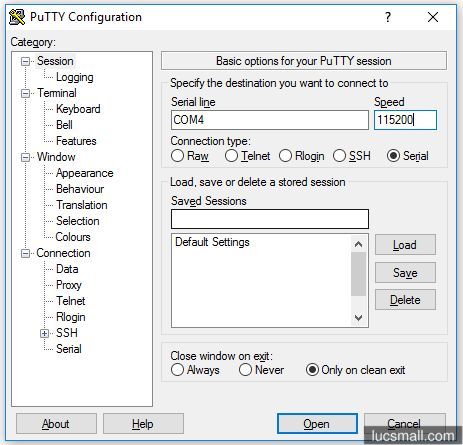Collapse the Terminal tree node
463x445 pixels.
[25, 93]
